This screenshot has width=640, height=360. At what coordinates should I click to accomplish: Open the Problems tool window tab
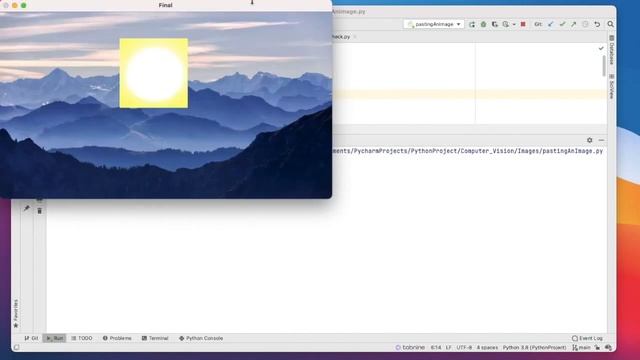point(117,338)
